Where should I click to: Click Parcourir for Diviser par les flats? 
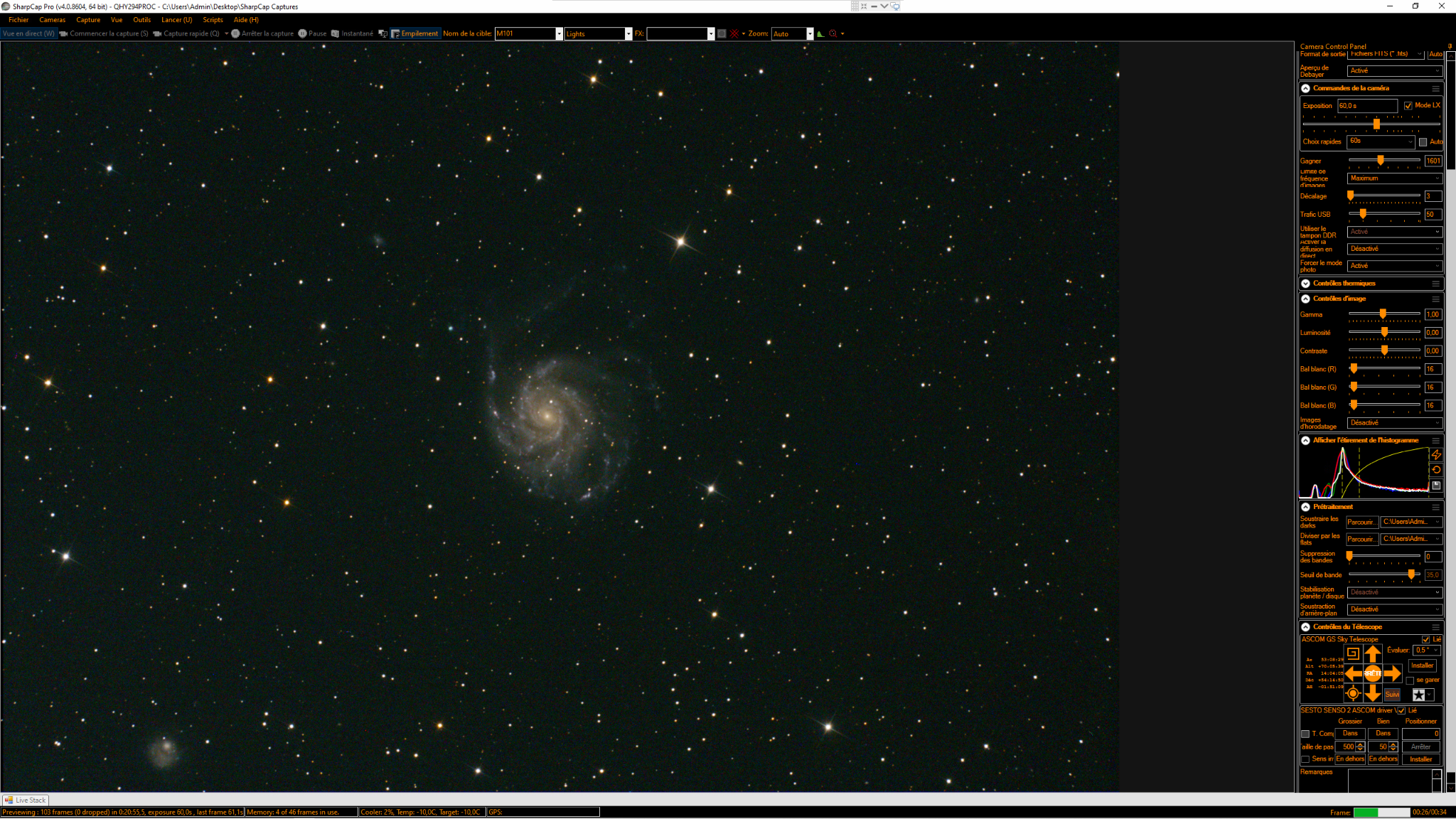point(1362,540)
